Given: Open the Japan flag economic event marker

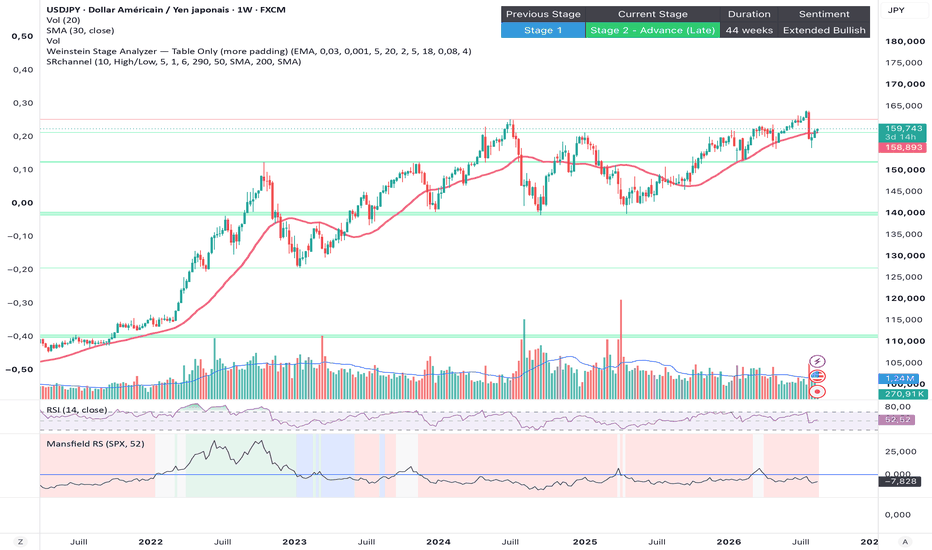Looking at the screenshot, I should click(x=818, y=391).
